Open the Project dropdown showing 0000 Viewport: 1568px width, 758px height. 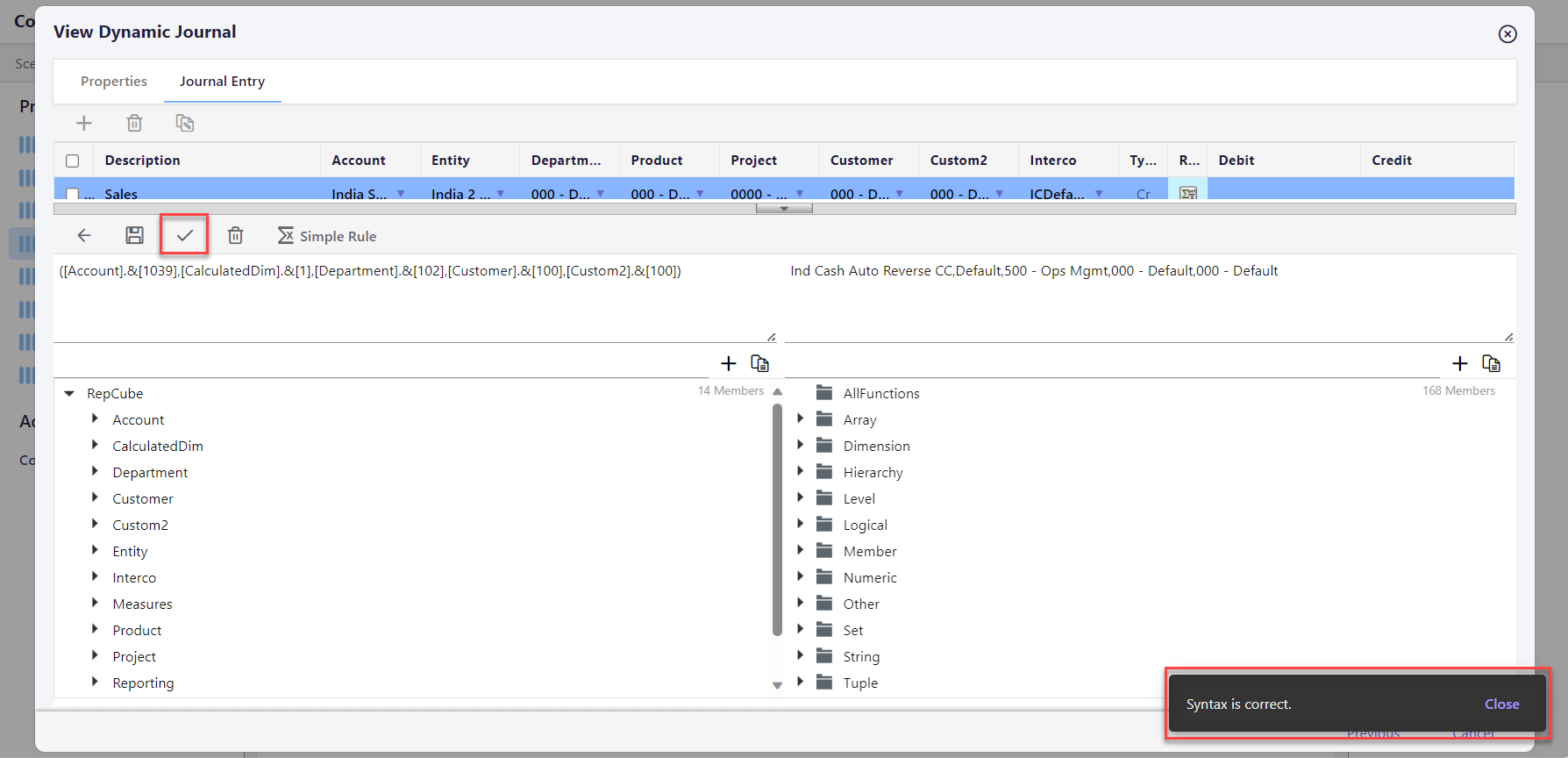tap(800, 194)
